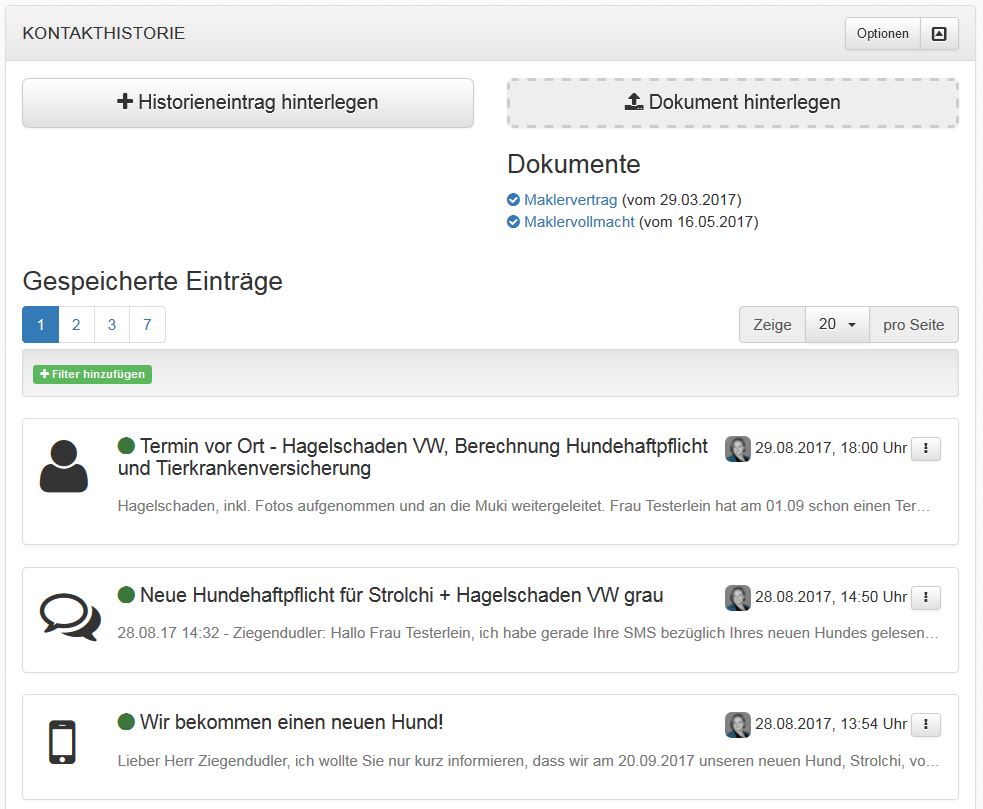
Task: Click Dokument hinterlegen upload area
Action: (x=732, y=103)
